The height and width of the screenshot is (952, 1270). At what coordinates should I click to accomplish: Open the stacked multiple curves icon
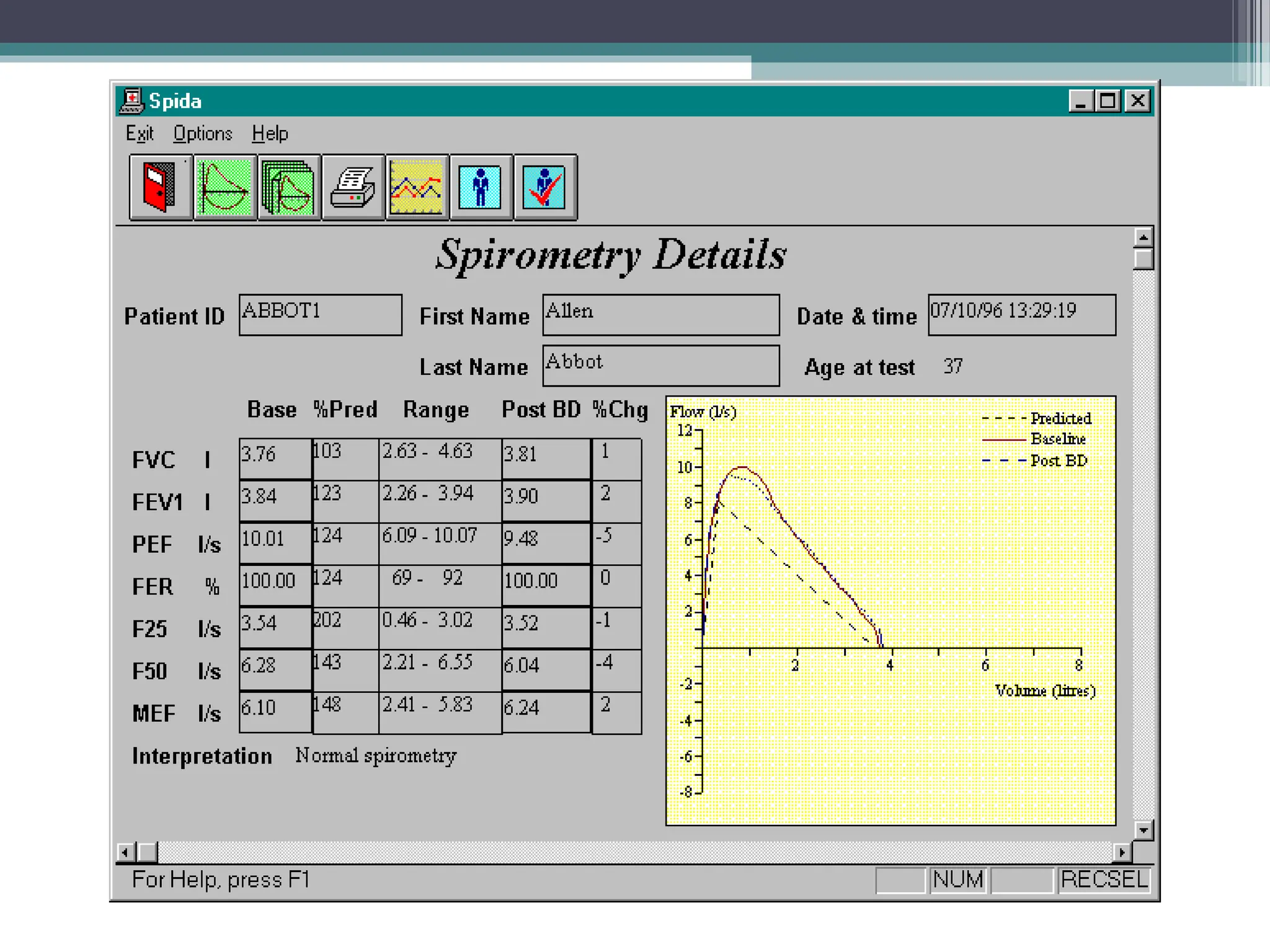288,187
